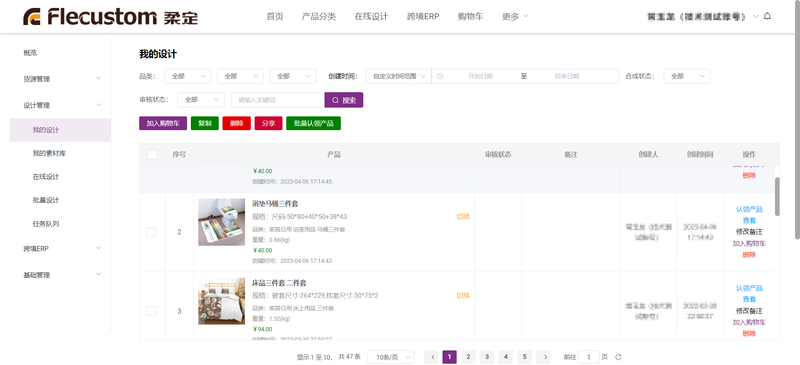The width and height of the screenshot is (800, 365).
Task: Go to 首页 in top navigation
Action: 274,16
